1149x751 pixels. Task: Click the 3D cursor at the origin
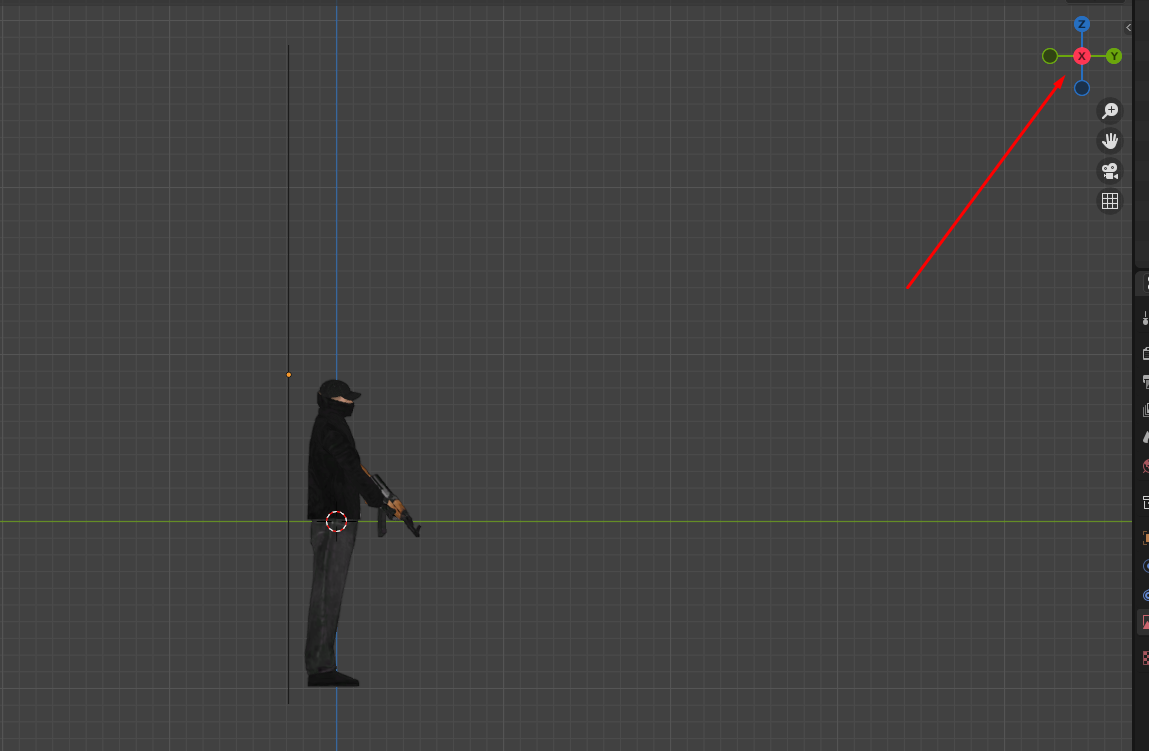click(336, 521)
